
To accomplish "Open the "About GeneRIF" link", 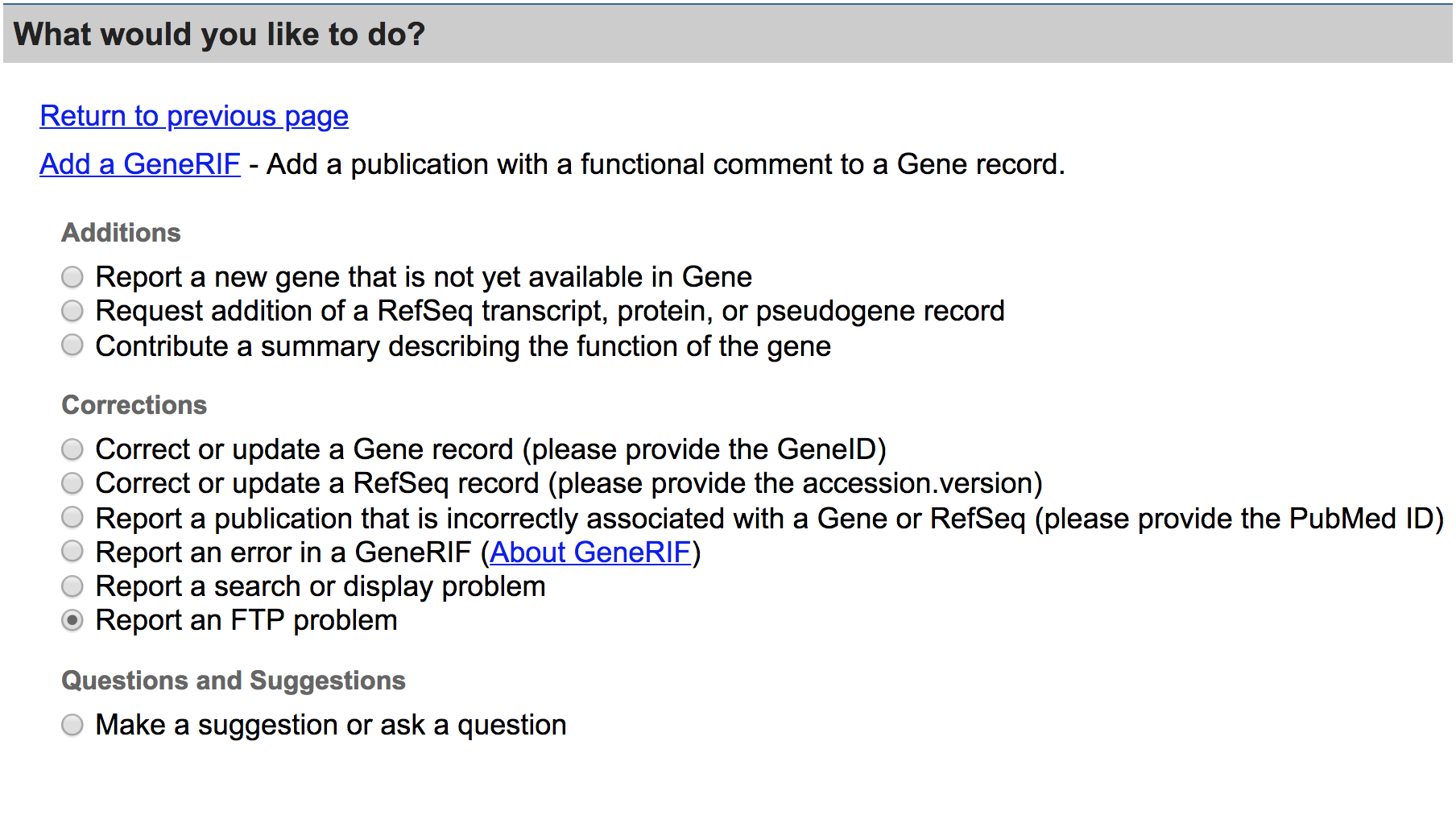I will click(589, 552).
